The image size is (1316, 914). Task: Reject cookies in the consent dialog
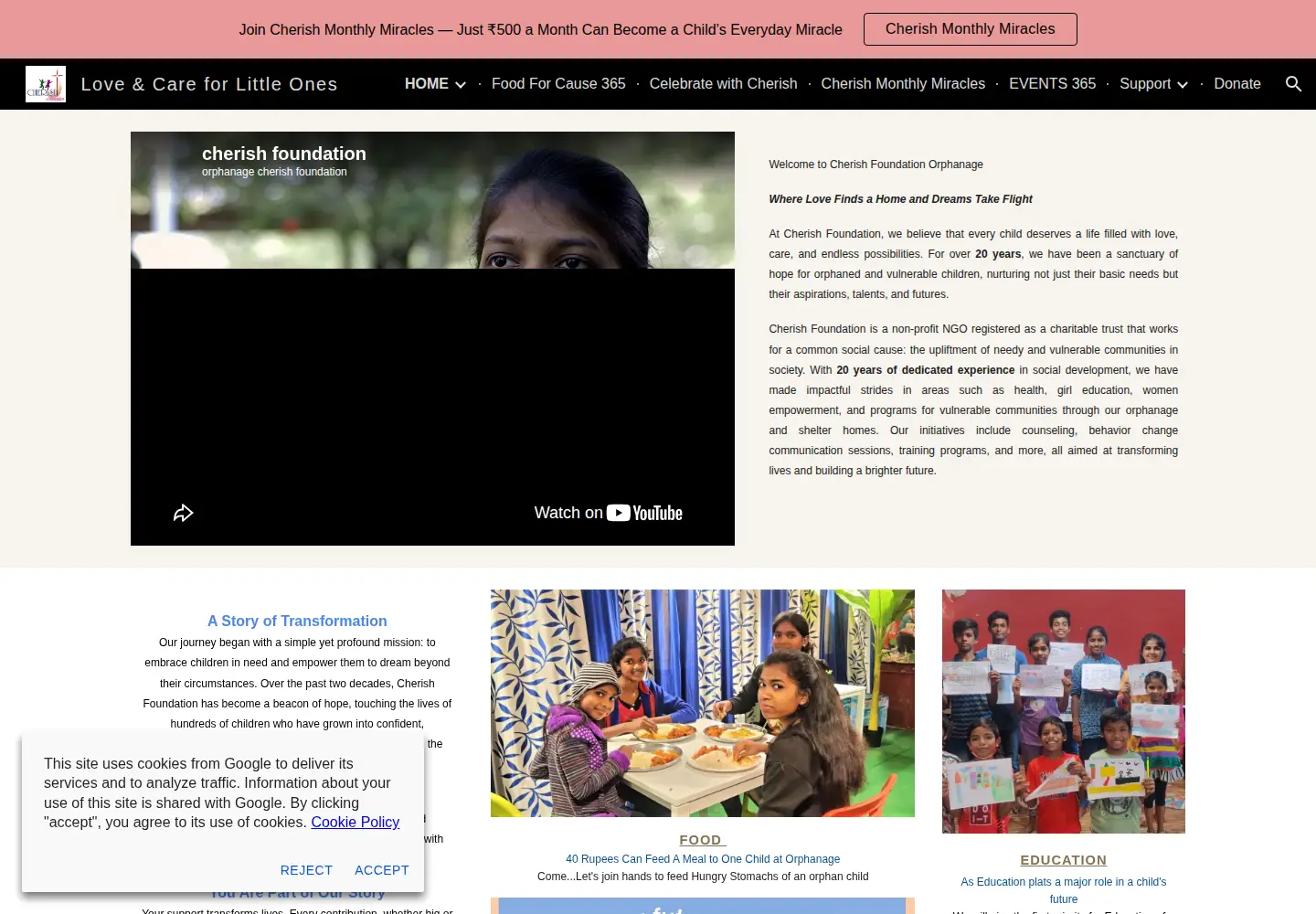point(306,870)
